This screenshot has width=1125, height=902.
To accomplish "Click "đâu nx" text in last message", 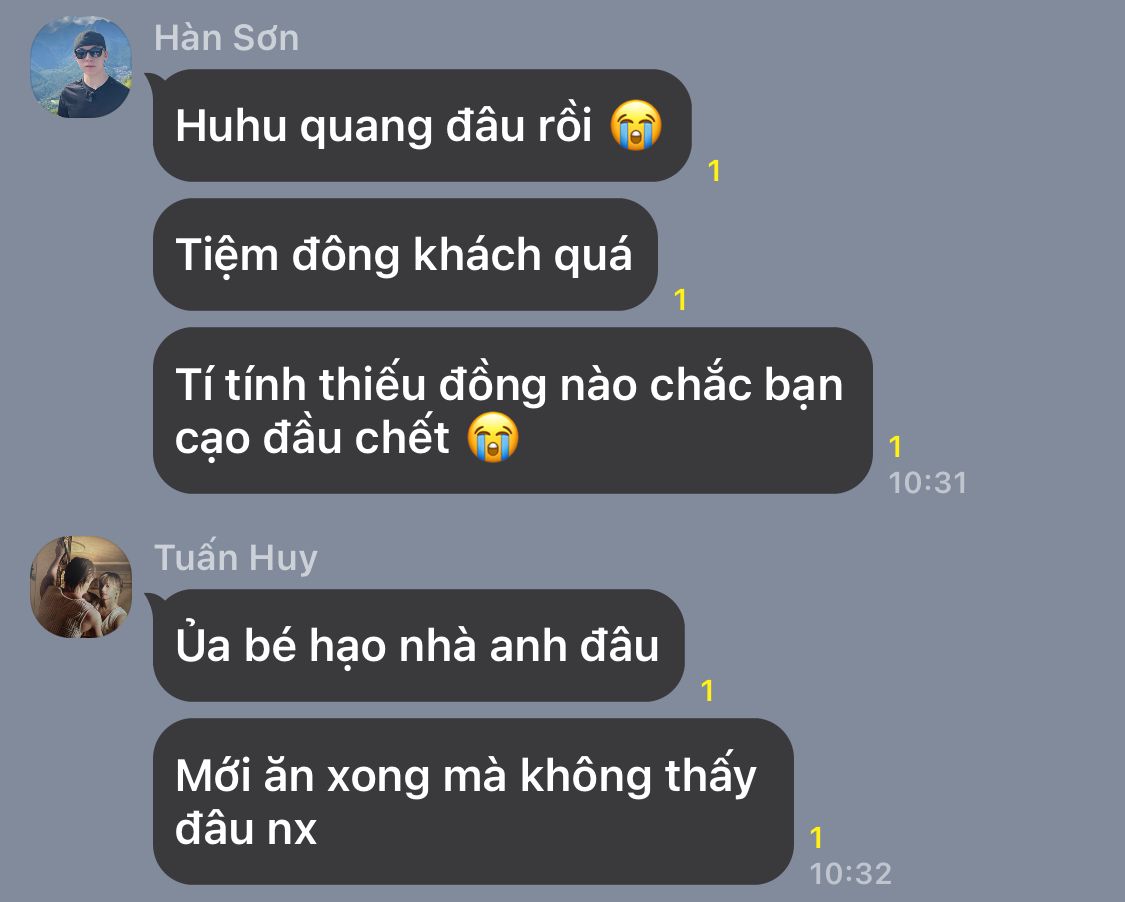I will click(246, 829).
